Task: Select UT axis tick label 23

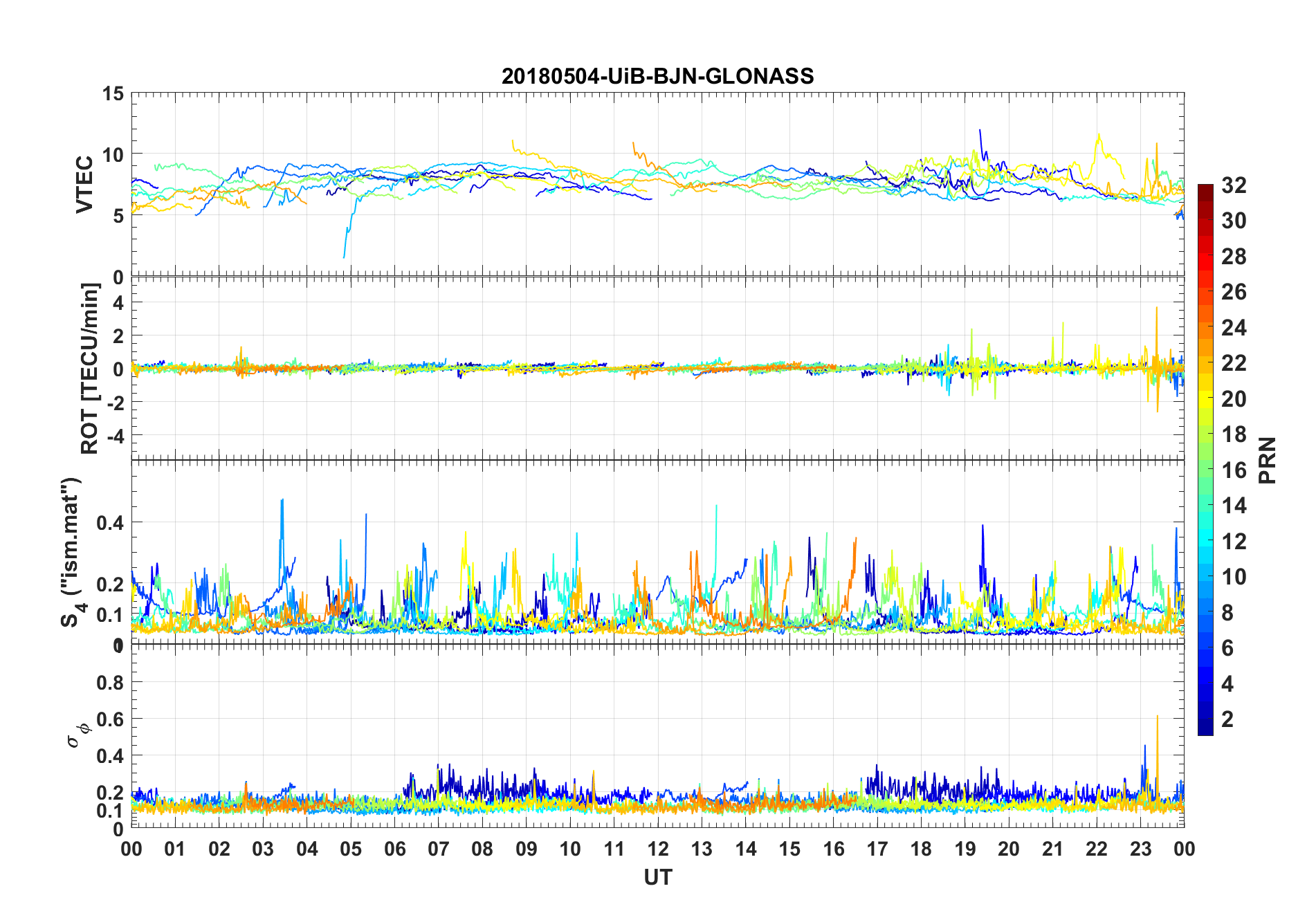Action: pos(1141,849)
